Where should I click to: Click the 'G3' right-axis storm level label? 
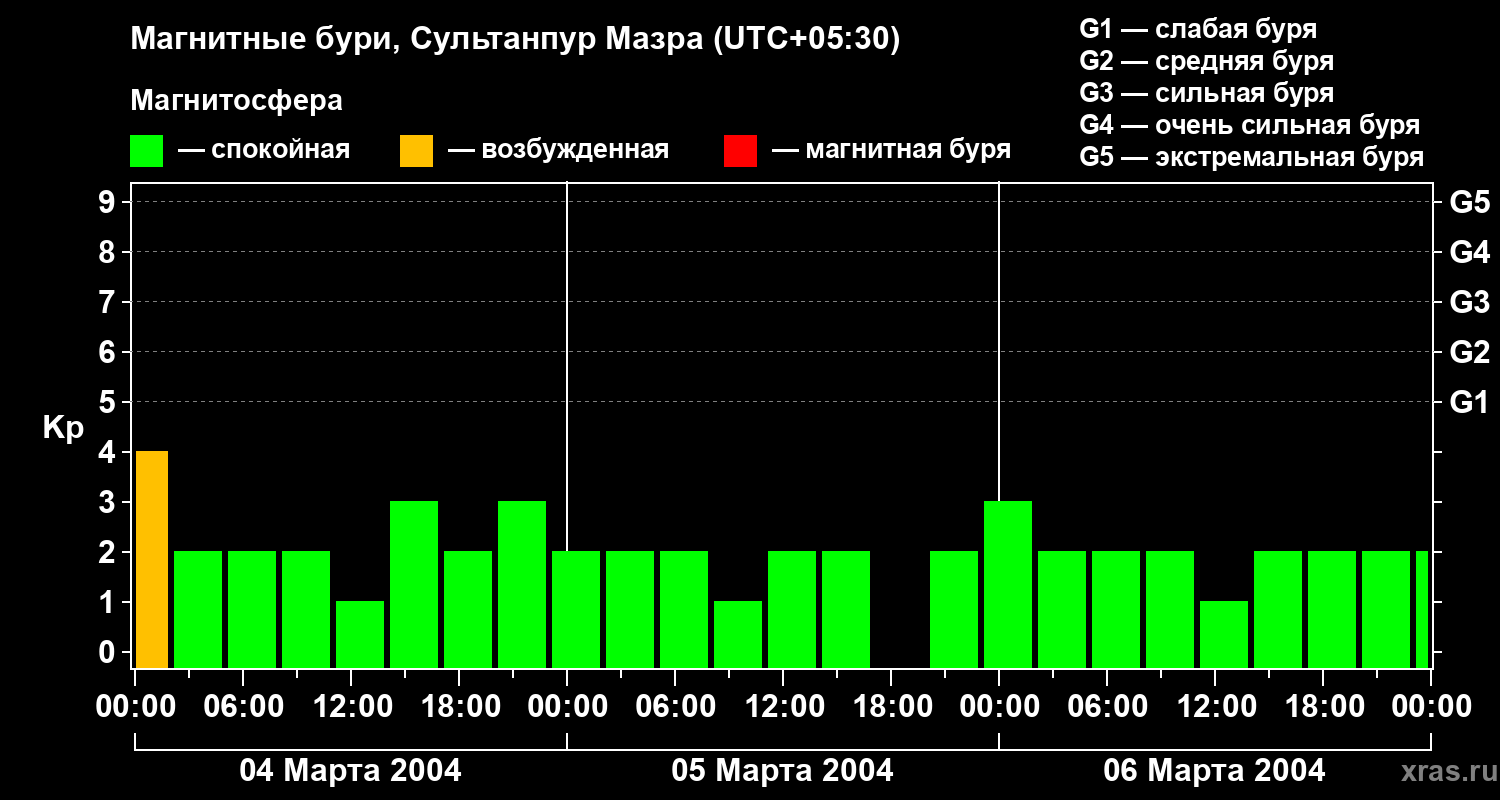pyautogui.click(x=1469, y=302)
